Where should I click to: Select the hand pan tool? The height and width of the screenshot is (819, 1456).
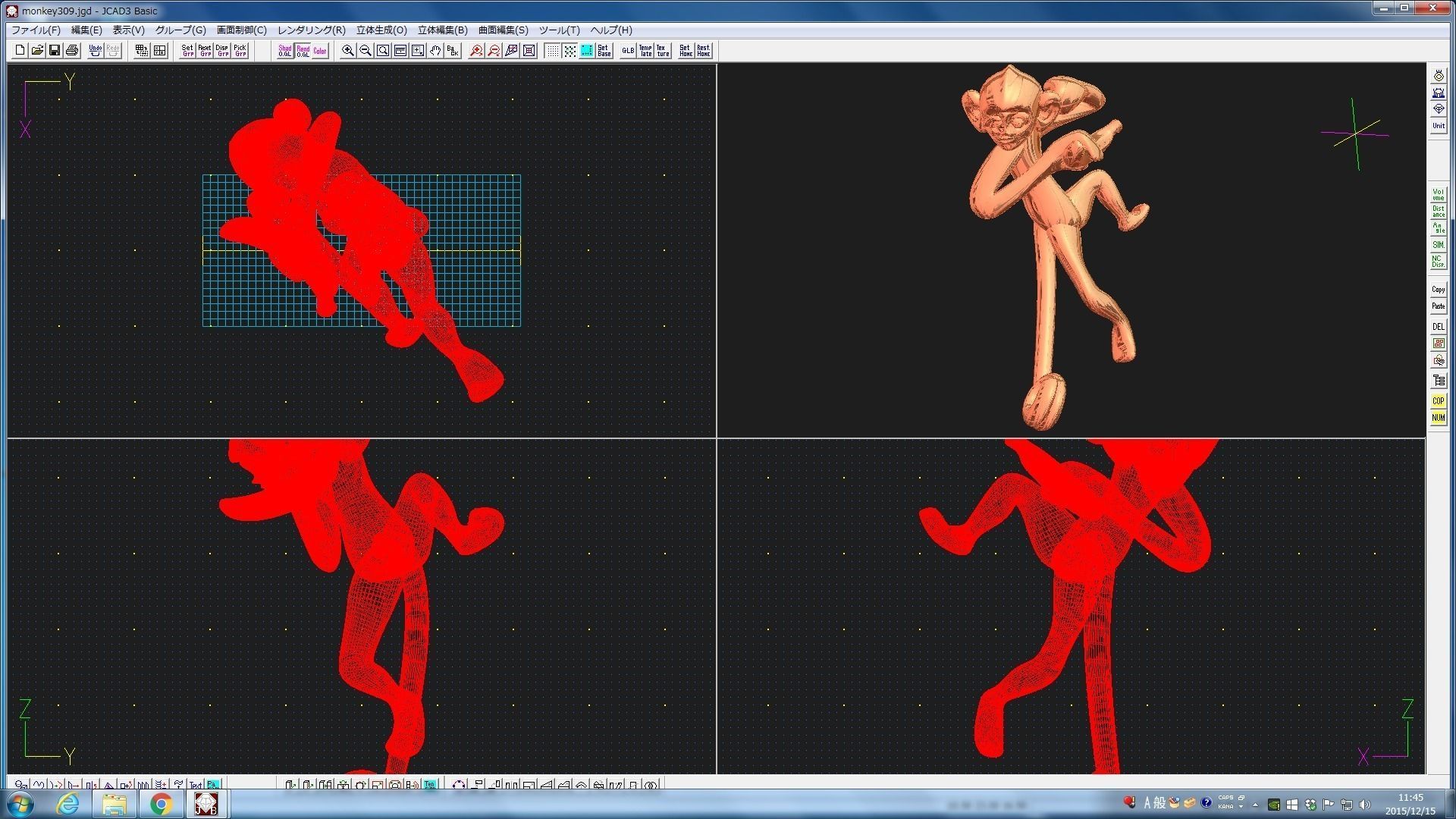click(435, 51)
